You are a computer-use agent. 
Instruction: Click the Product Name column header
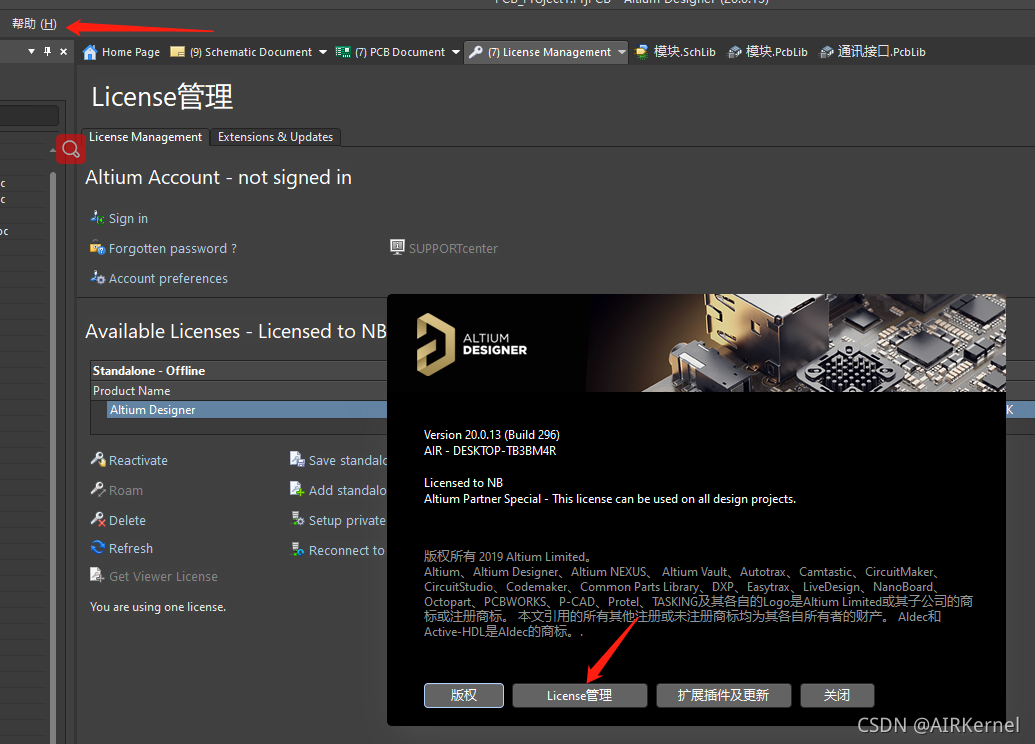(x=131, y=391)
